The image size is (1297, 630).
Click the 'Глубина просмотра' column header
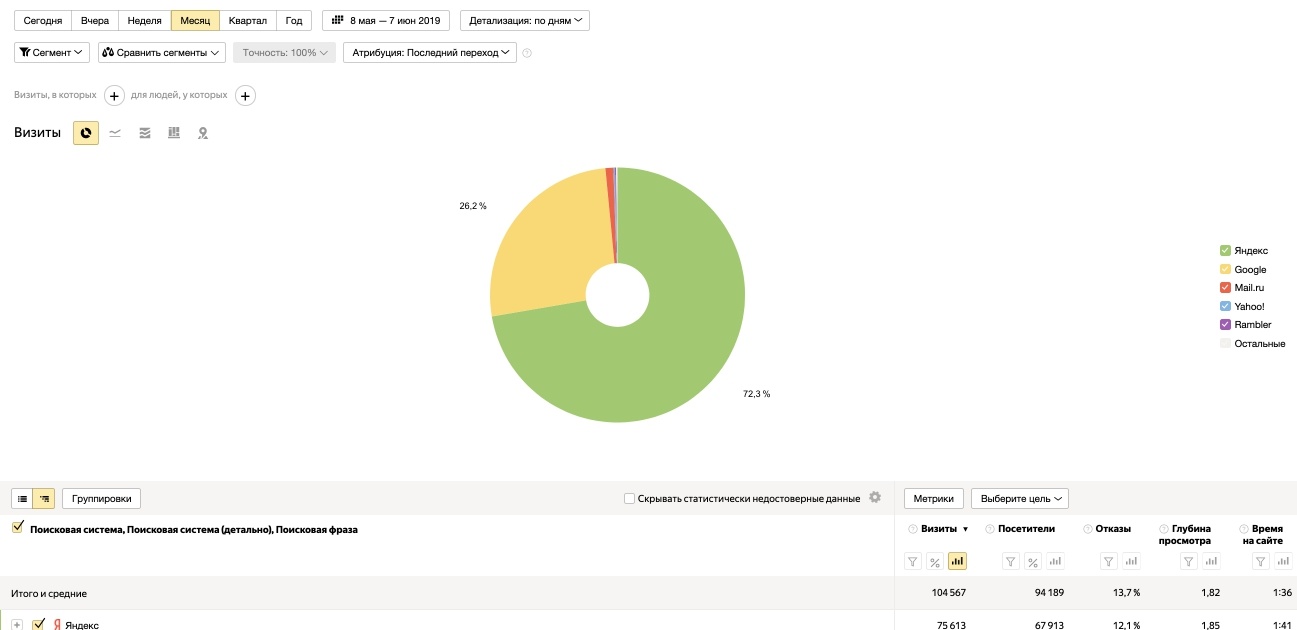pyautogui.click(x=1185, y=534)
